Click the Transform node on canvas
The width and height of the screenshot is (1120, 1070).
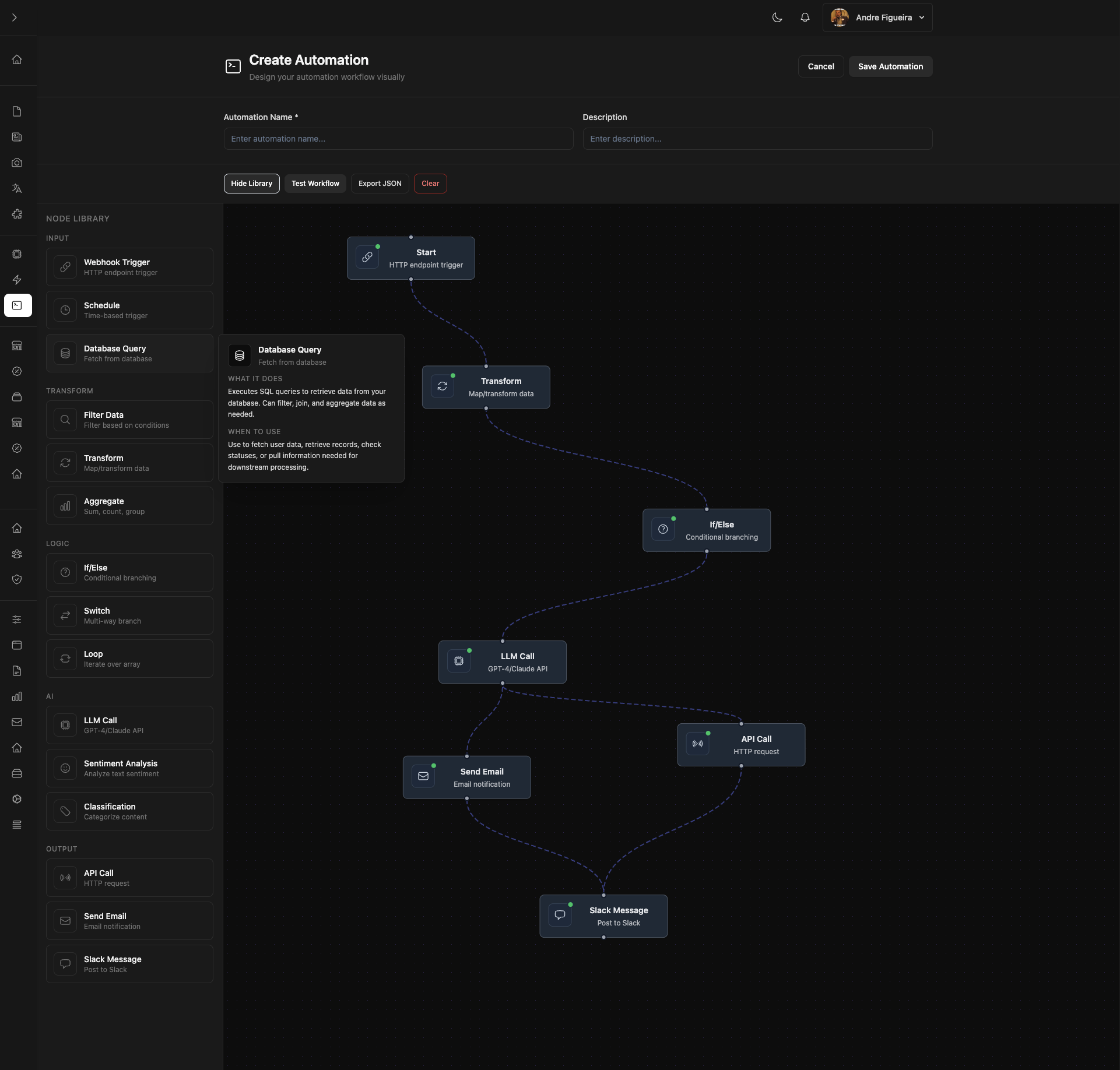click(x=486, y=387)
